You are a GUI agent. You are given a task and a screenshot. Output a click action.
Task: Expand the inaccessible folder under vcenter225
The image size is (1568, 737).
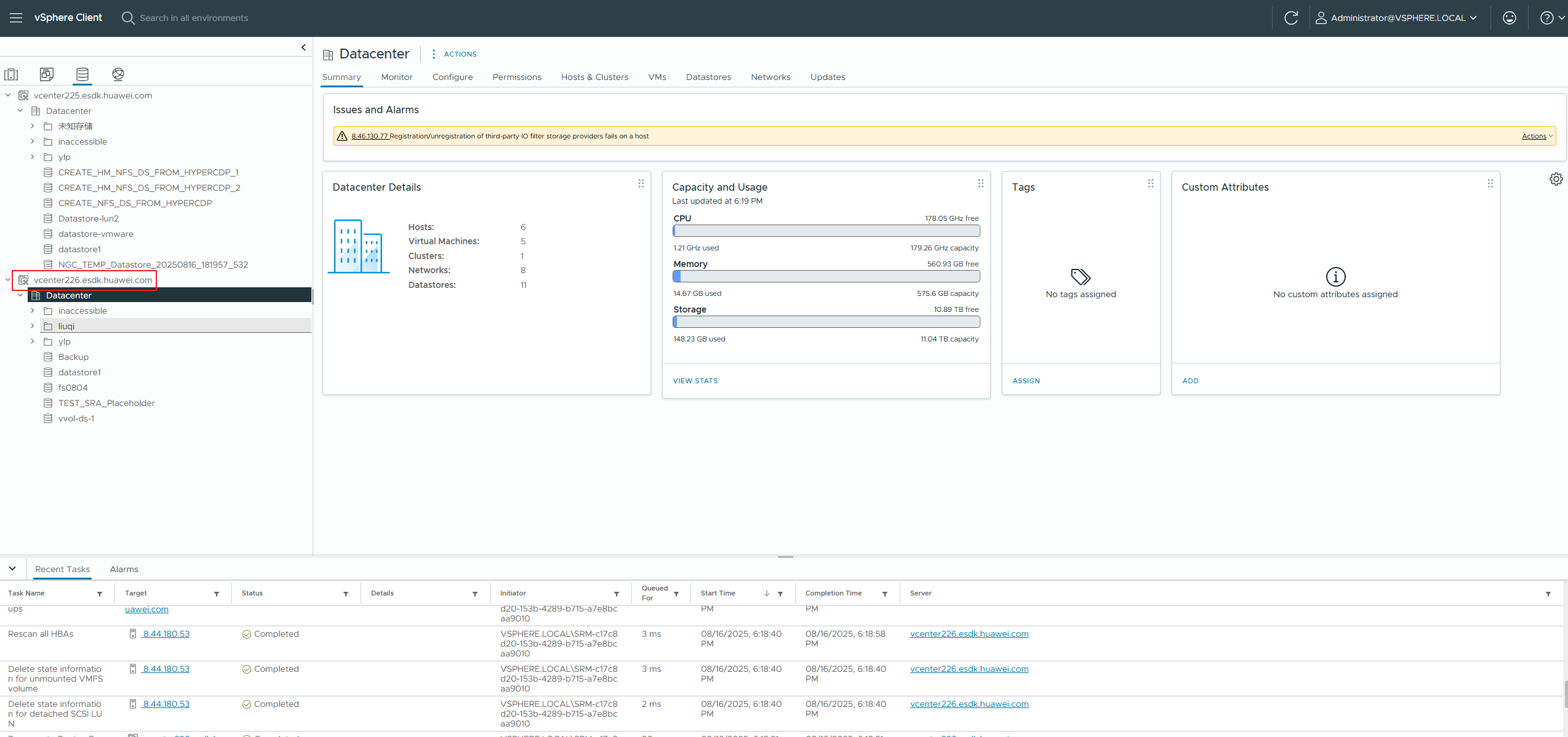[33, 141]
